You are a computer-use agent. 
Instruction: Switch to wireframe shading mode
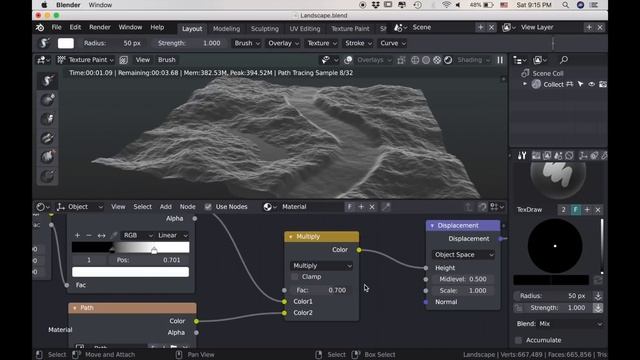tap(415, 60)
